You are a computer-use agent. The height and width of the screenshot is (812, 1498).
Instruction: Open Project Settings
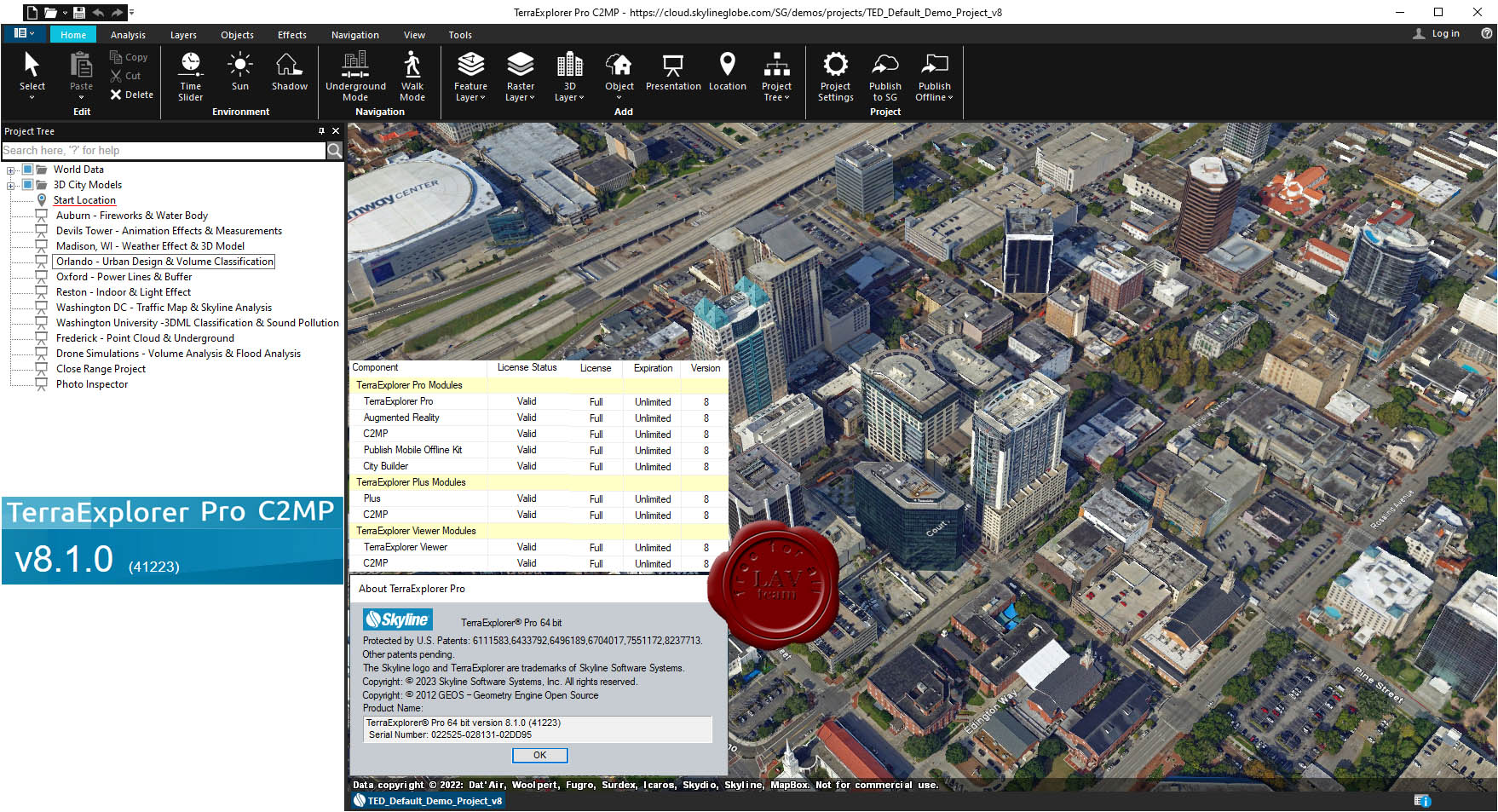(835, 76)
